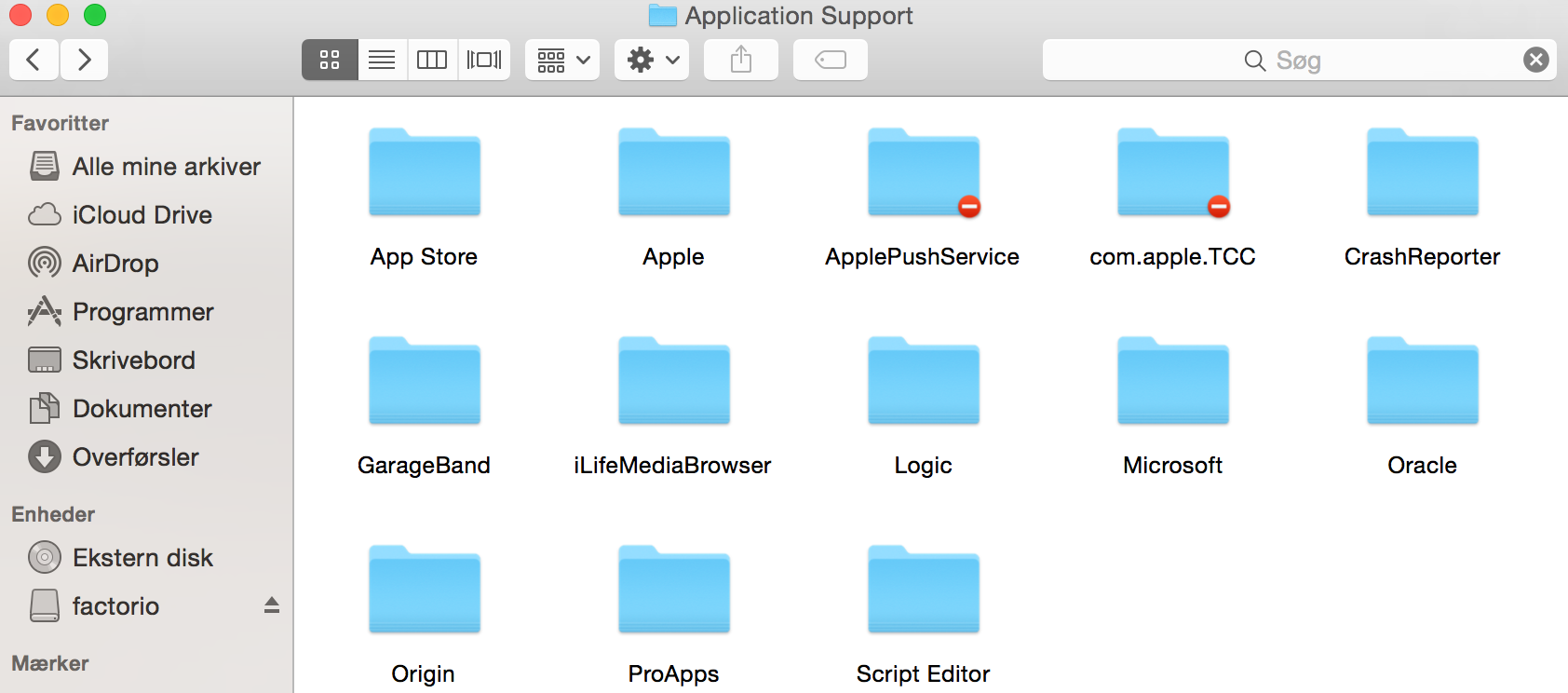Screen dimensions: 1568x693
Task: Open the arrange items dropdown
Action: coord(562,60)
